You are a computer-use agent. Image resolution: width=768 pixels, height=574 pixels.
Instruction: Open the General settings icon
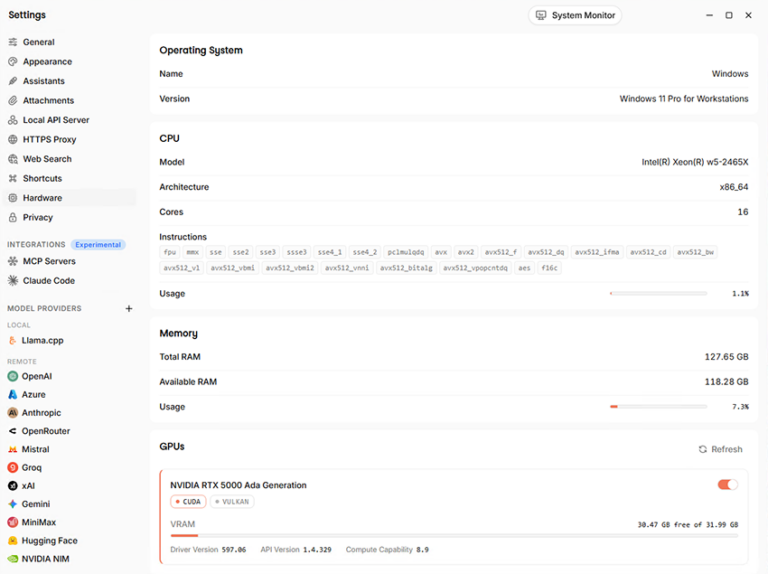(13, 42)
